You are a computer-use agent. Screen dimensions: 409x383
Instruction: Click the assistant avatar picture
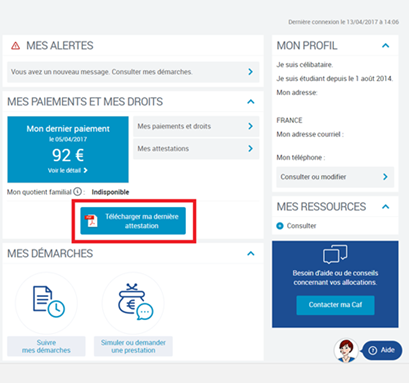click(346, 350)
